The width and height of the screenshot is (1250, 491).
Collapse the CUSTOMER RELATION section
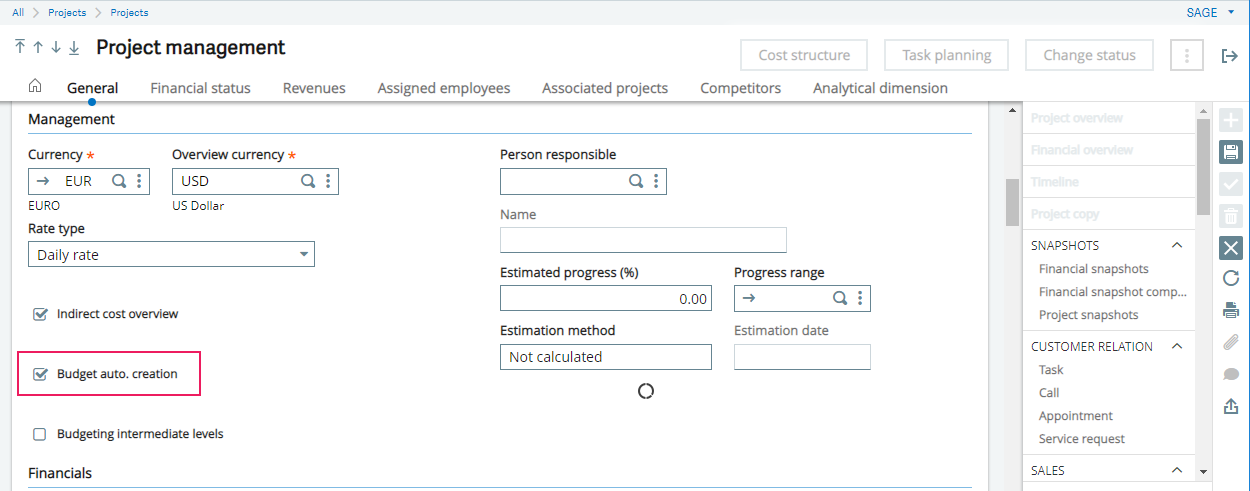pos(1177,346)
